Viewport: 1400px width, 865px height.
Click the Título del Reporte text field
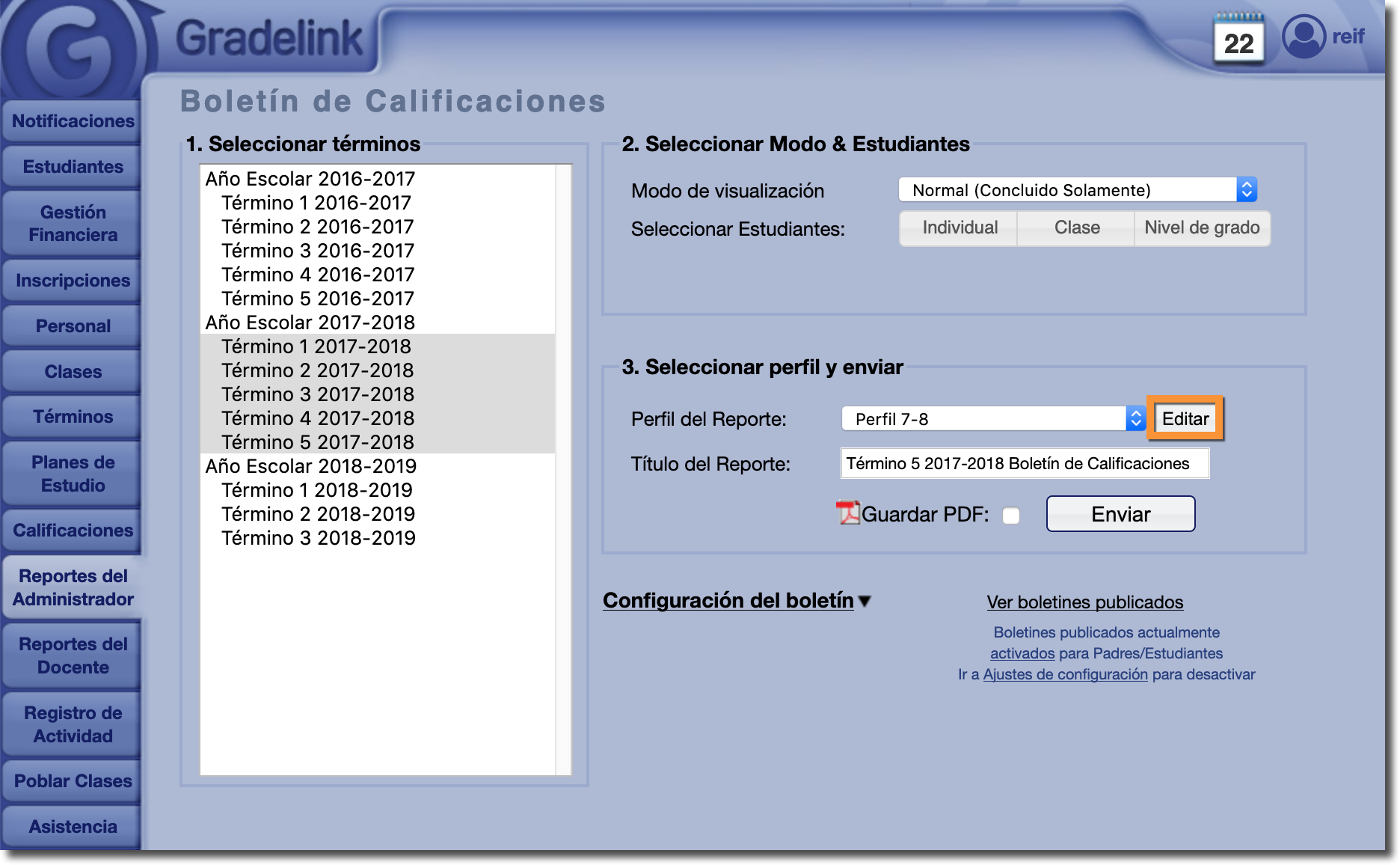click(1024, 464)
